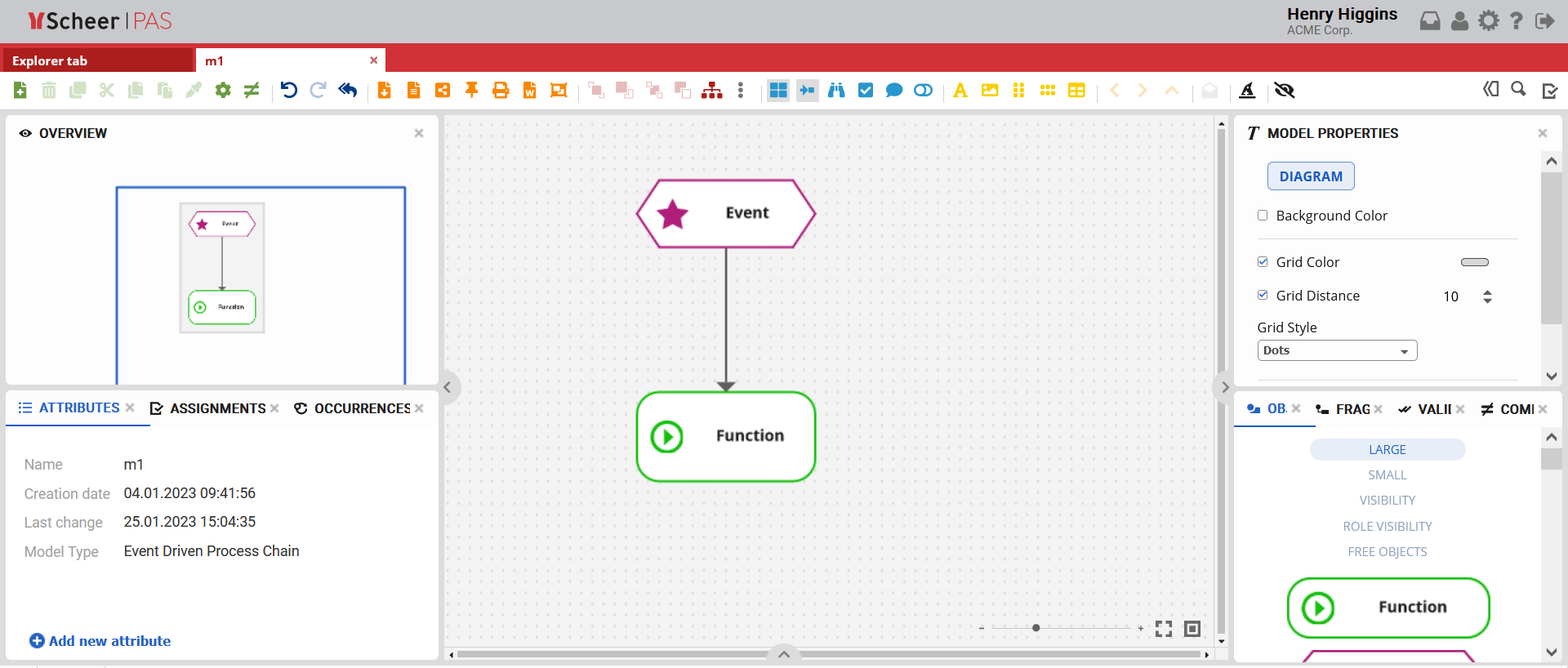
Task: Enable the Background Color checkbox
Action: (x=1263, y=216)
